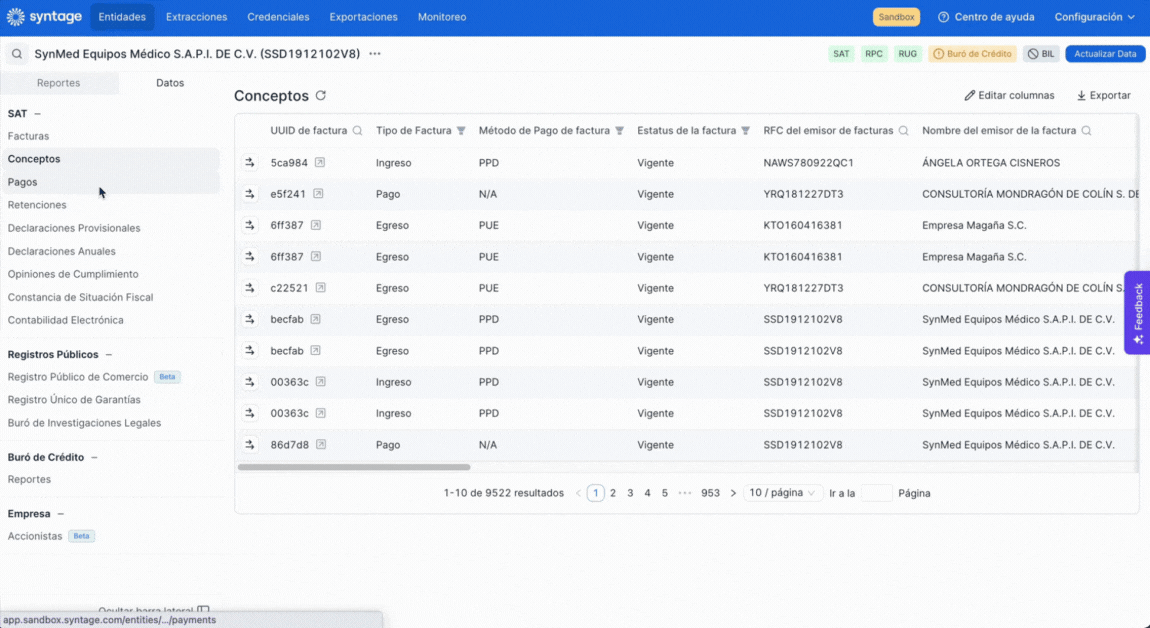This screenshot has width=1150, height=628.
Task: Refresh the Conceptos table
Action: coord(321,95)
